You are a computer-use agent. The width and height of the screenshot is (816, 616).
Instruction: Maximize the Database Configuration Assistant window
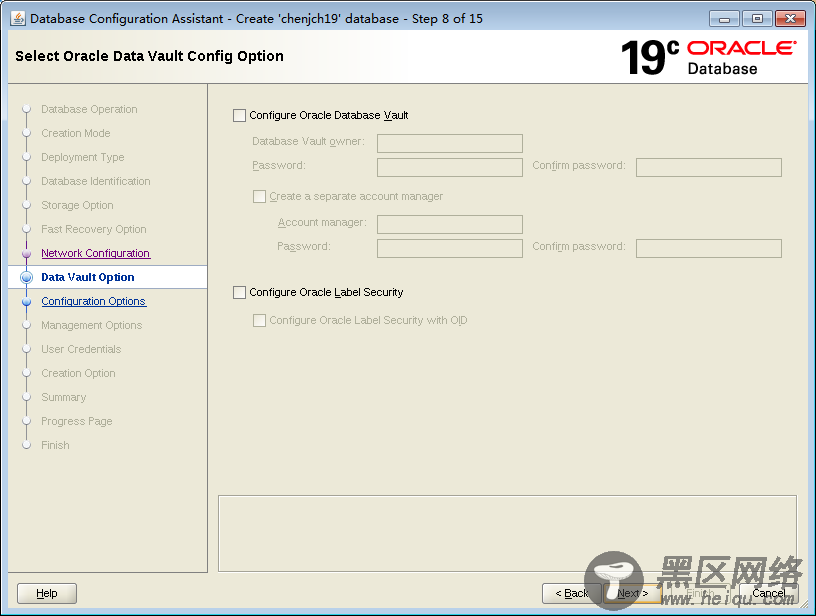click(x=757, y=19)
